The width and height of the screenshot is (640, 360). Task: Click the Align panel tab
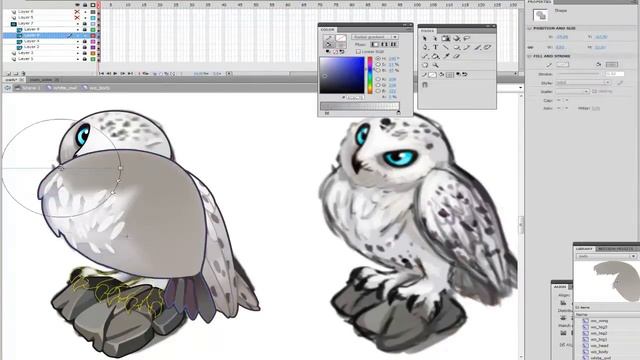click(560, 287)
